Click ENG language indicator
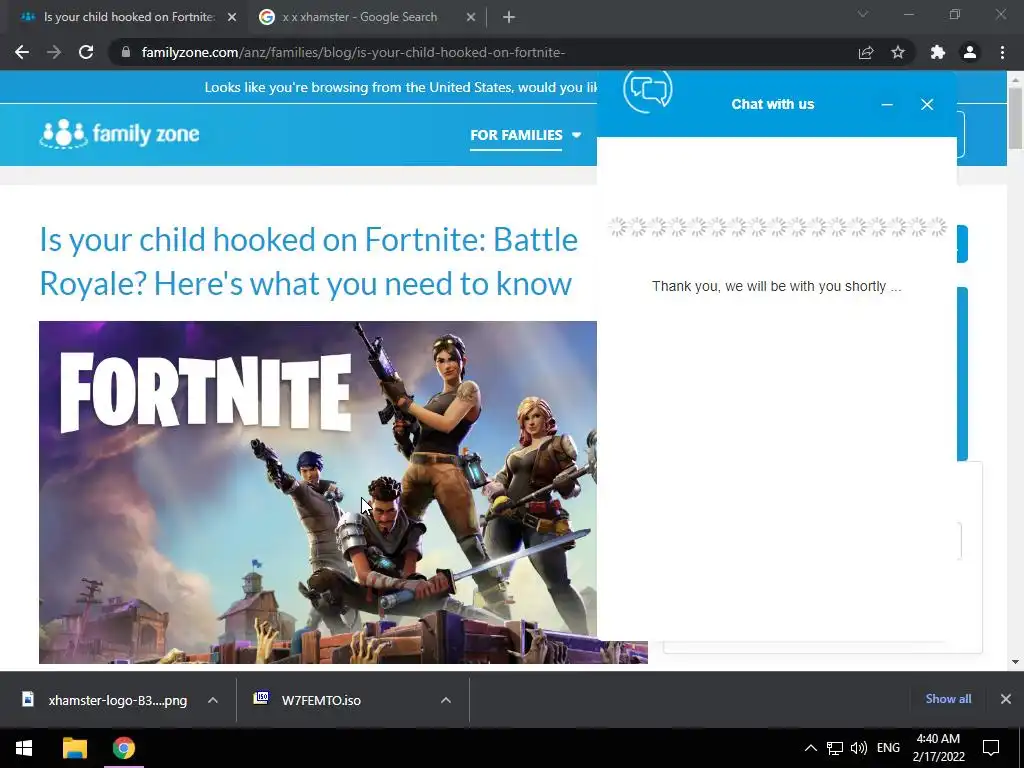 [x=888, y=748]
